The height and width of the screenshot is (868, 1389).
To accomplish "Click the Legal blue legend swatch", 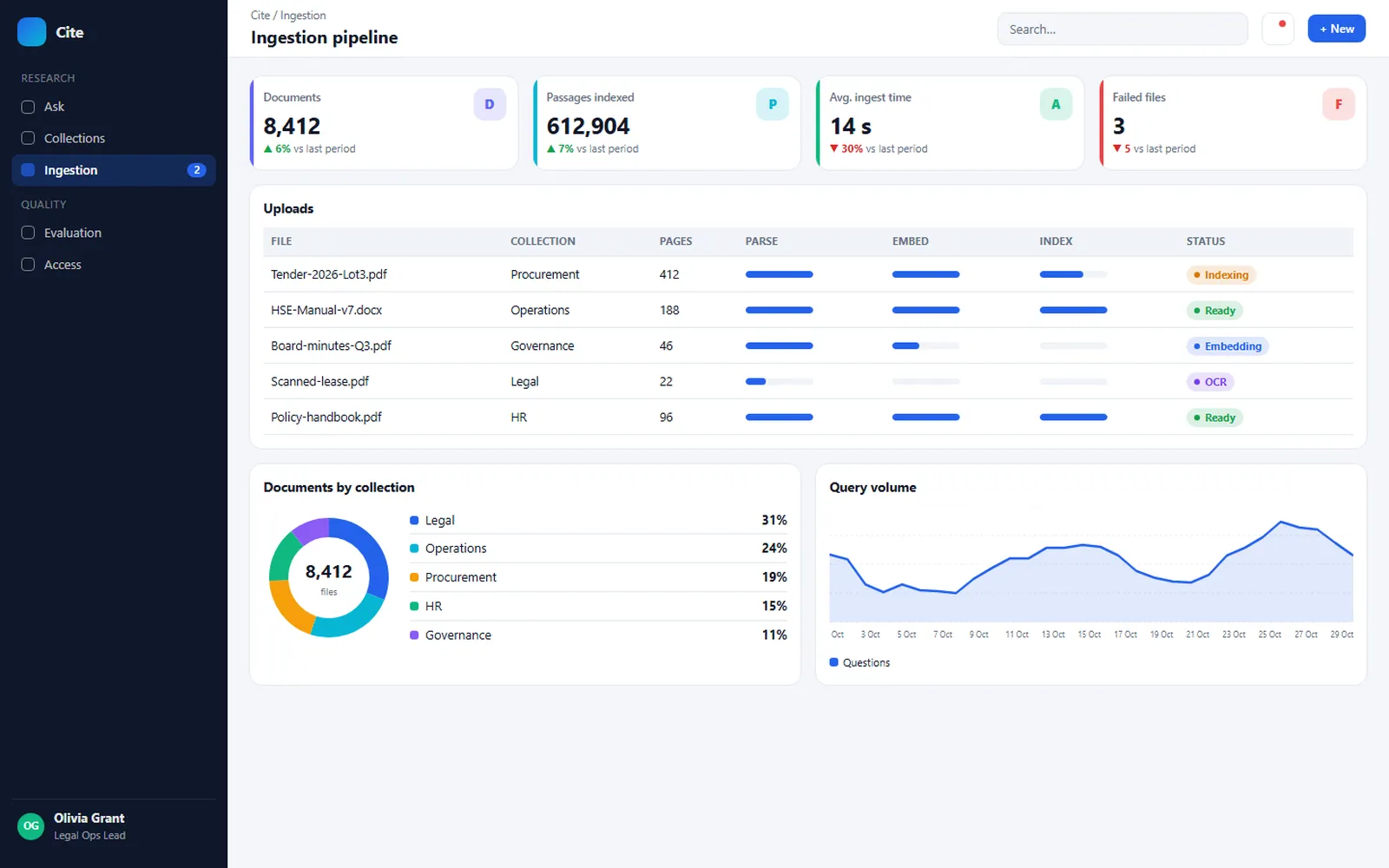I will tap(414, 520).
